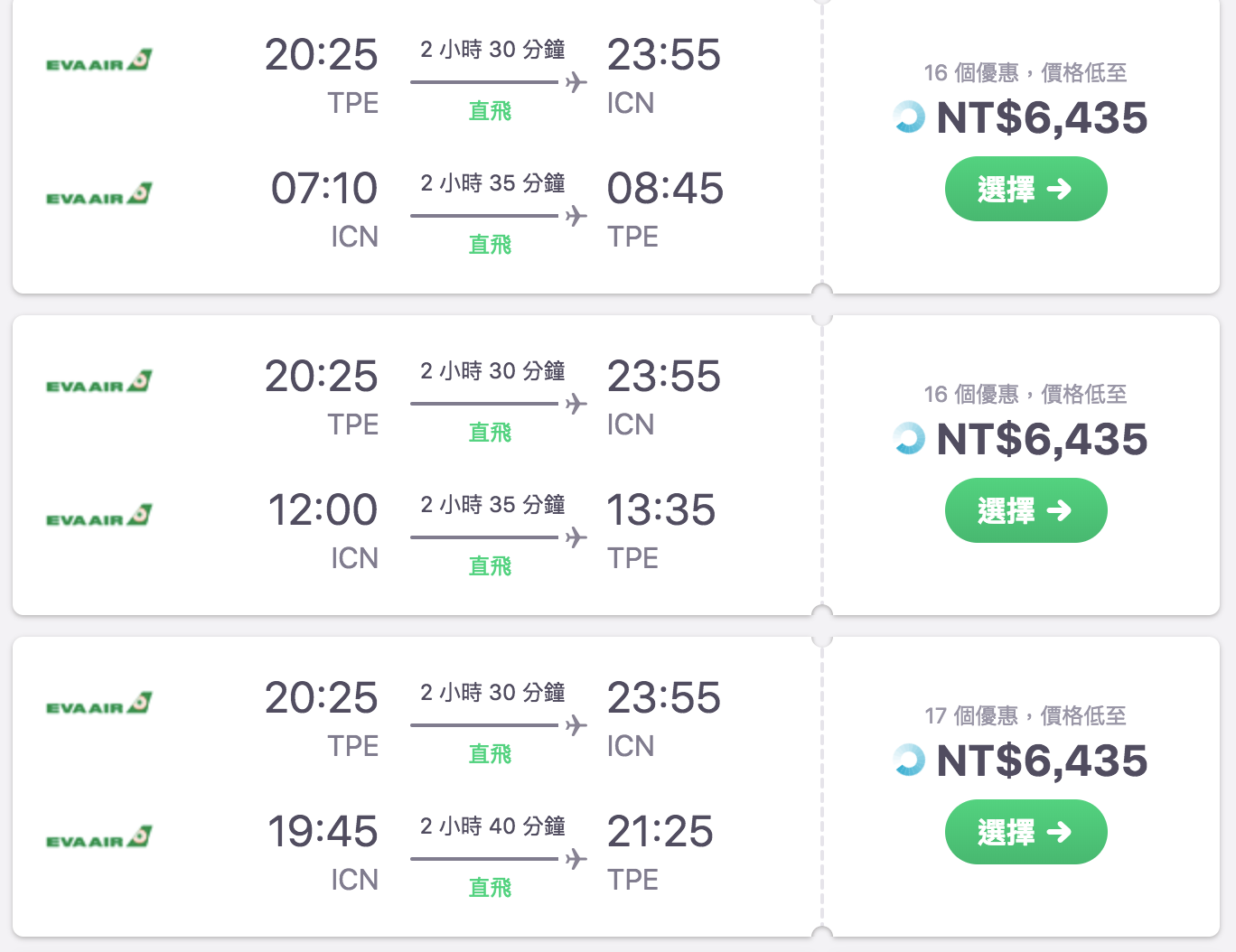Click the 21:25 TPE arrival time
The width and height of the screenshot is (1236, 952).
pyautogui.click(x=660, y=832)
